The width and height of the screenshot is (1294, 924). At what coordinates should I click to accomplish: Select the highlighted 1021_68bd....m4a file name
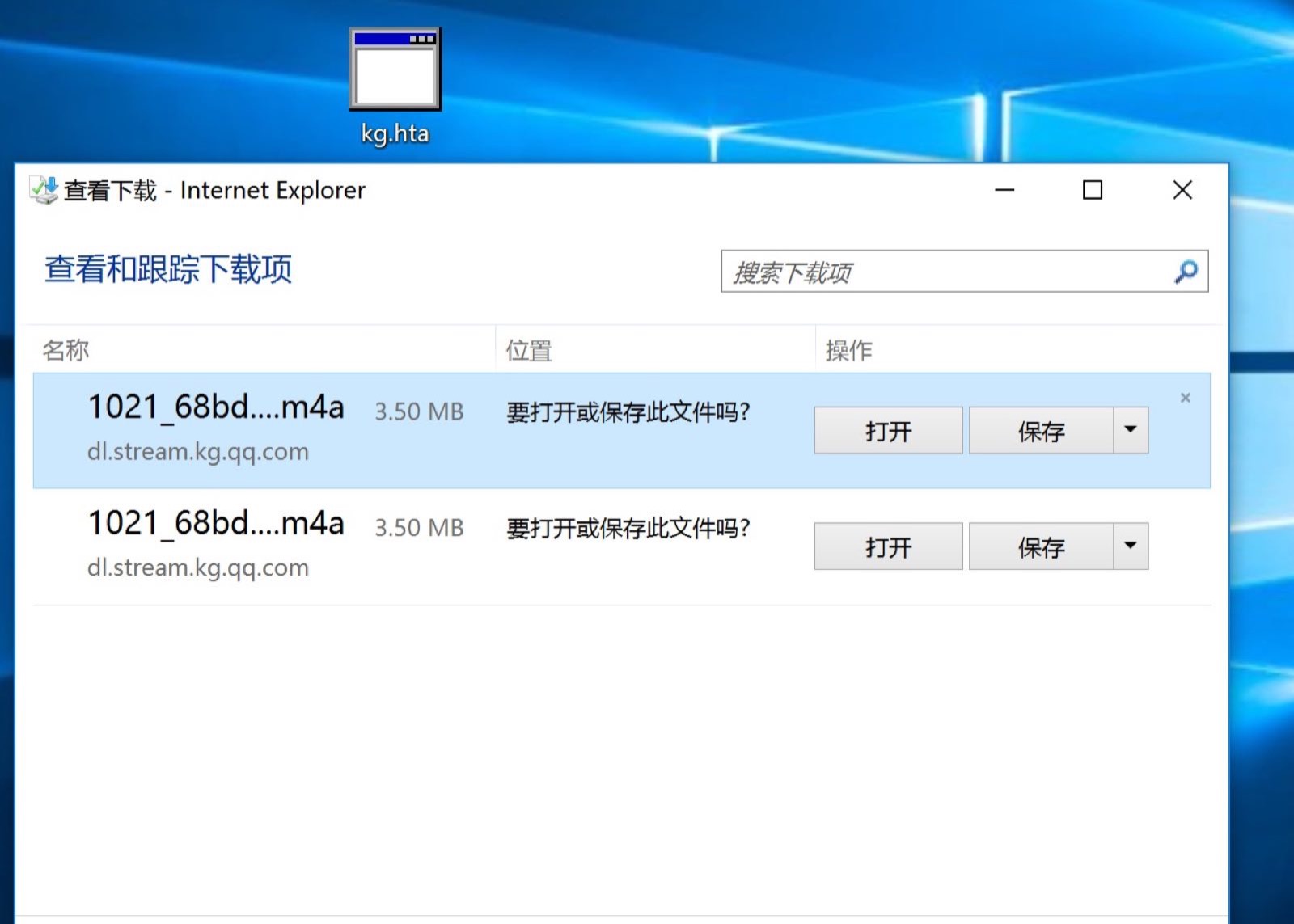(x=216, y=407)
